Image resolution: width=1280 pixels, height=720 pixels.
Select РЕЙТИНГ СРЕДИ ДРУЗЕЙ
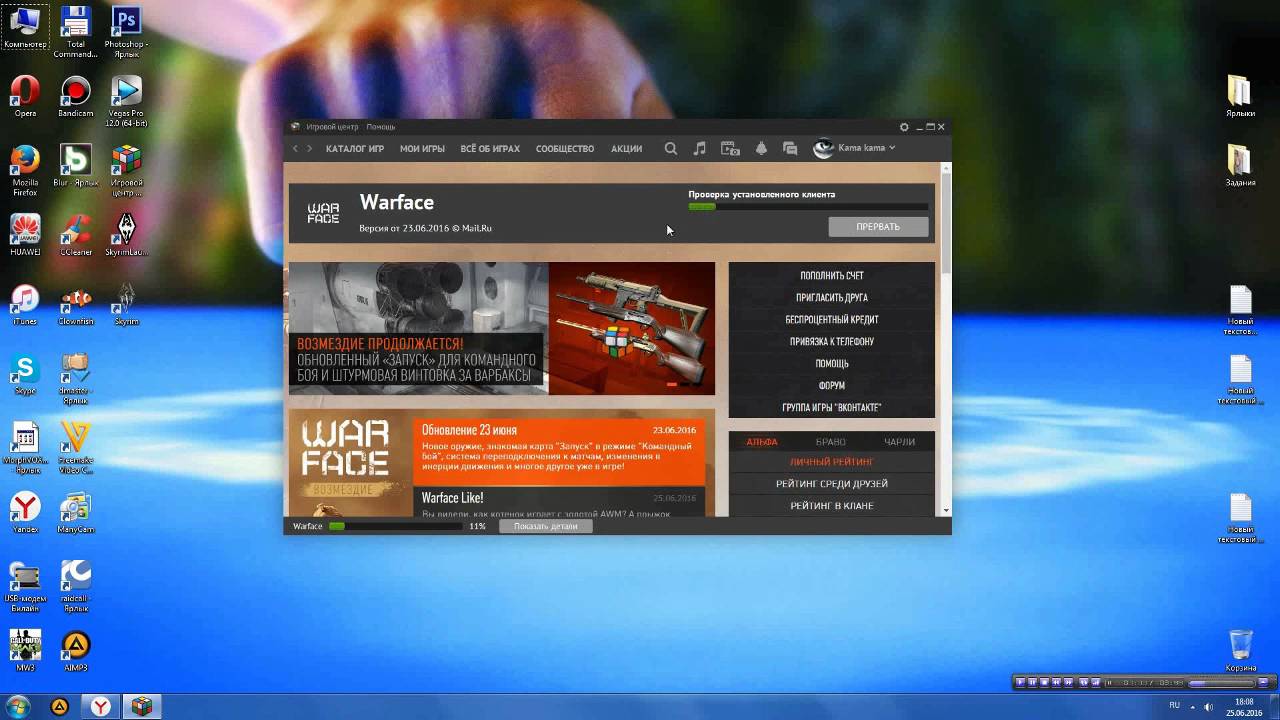point(832,484)
